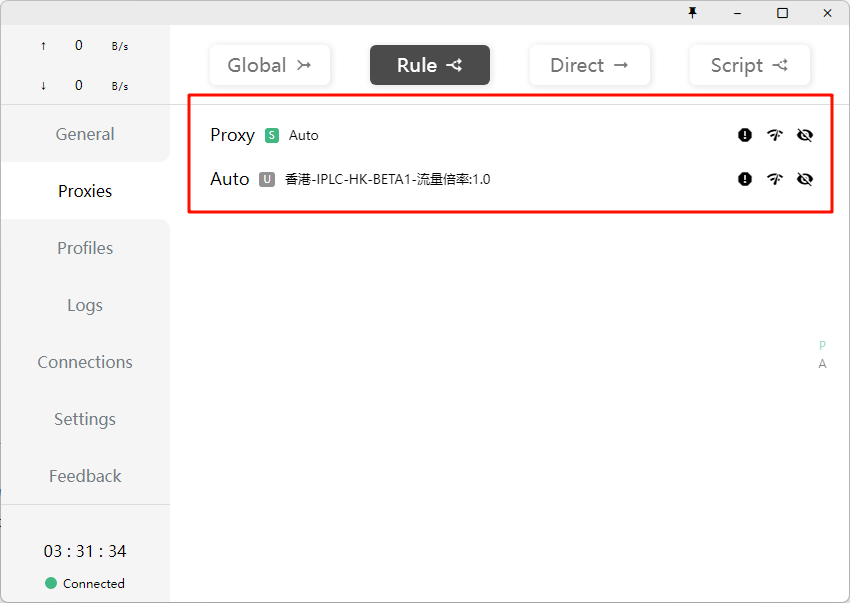Open the Settings page
This screenshot has width=850, height=603.
pos(85,419)
